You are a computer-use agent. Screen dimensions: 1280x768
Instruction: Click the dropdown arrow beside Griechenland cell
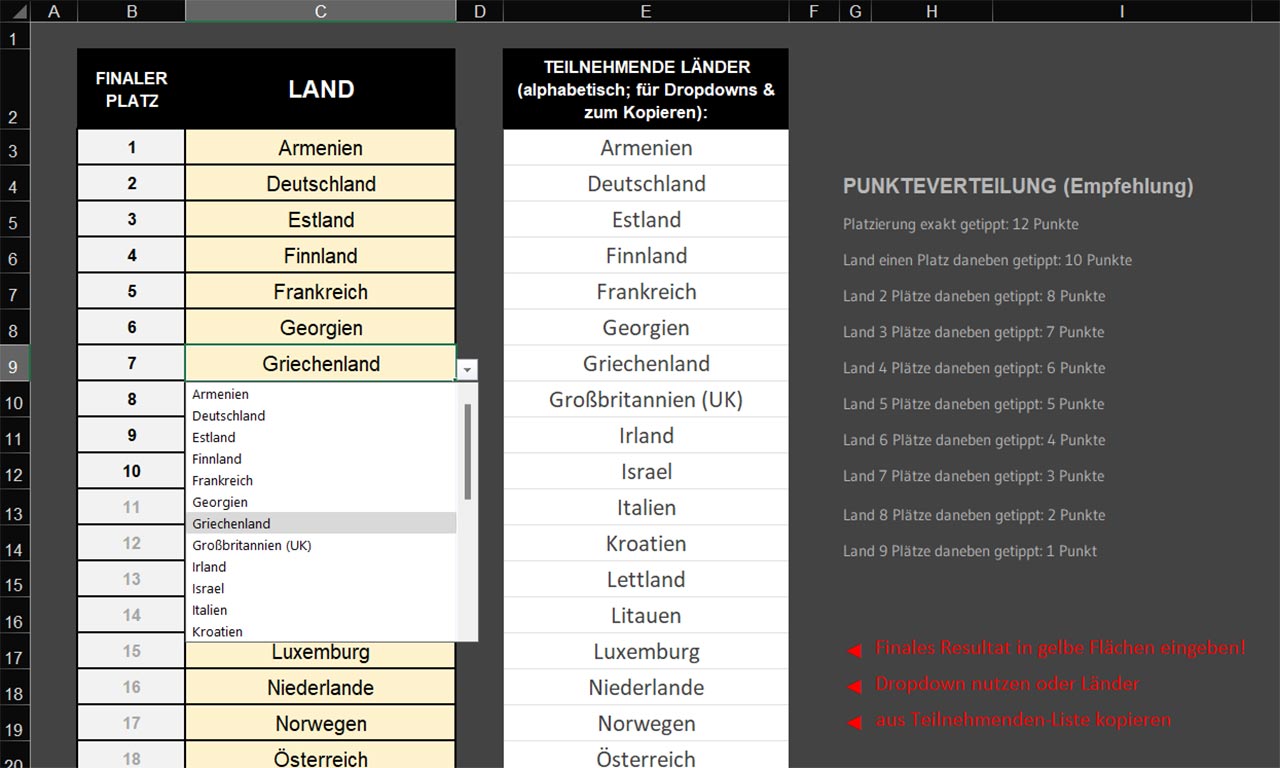click(467, 369)
